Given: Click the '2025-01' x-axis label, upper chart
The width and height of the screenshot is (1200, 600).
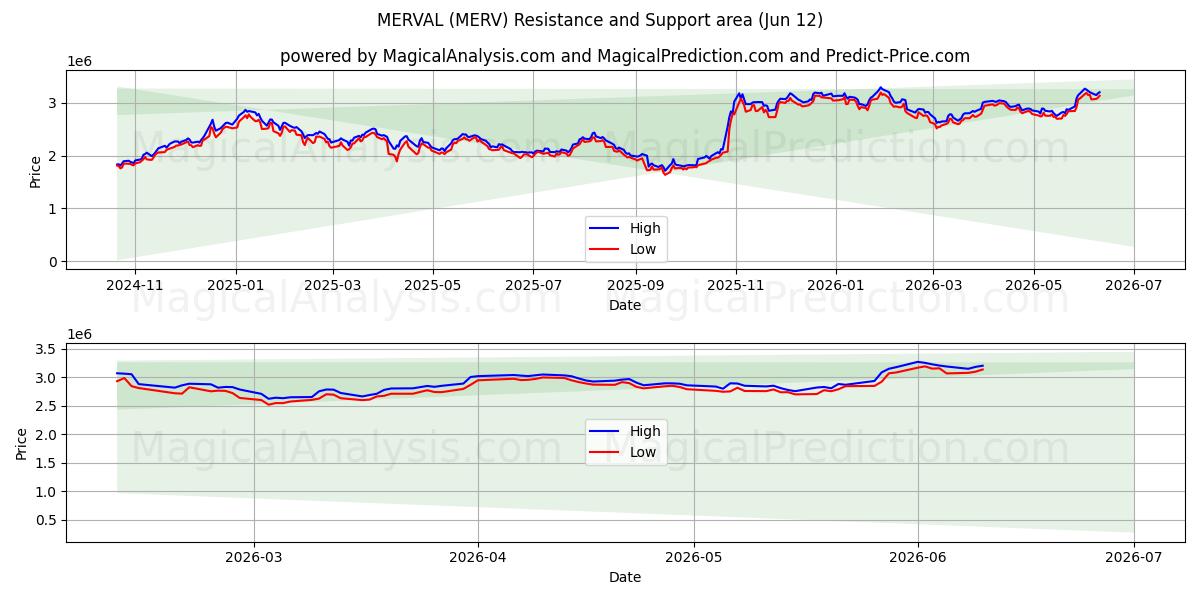Looking at the screenshot, I should click(236, 285).
